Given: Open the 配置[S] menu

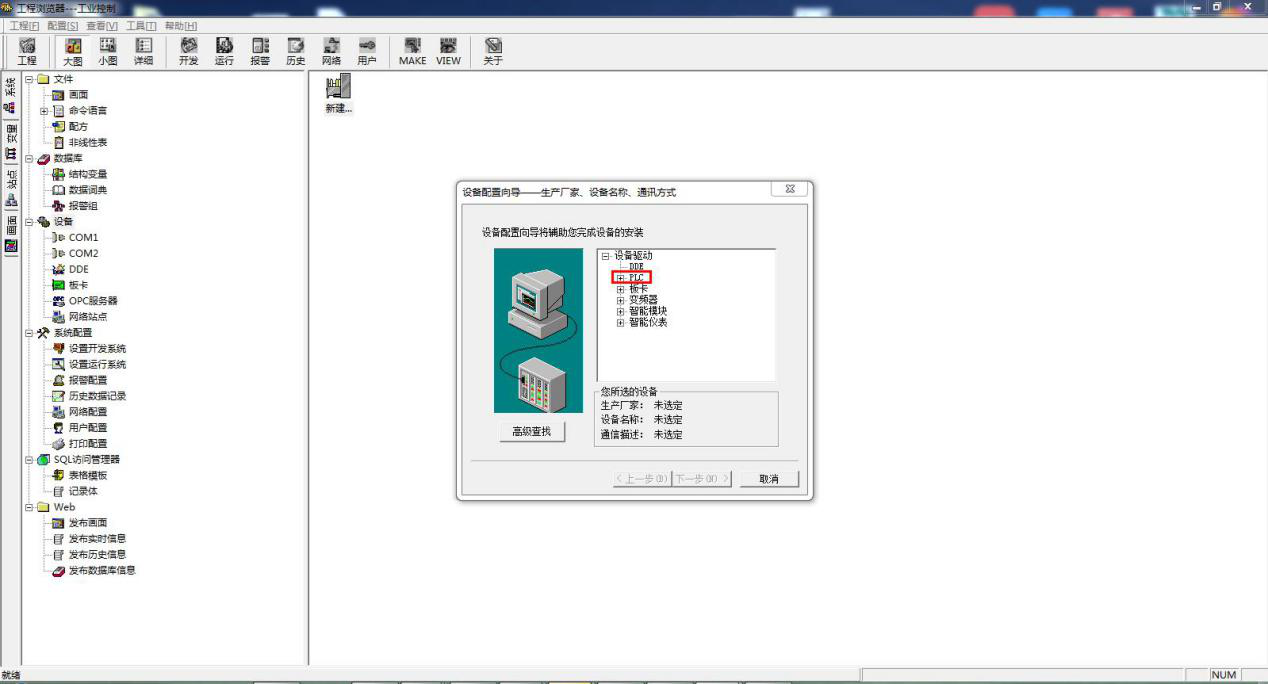Looking at the screenshot, I should click(x=63, y=25).
